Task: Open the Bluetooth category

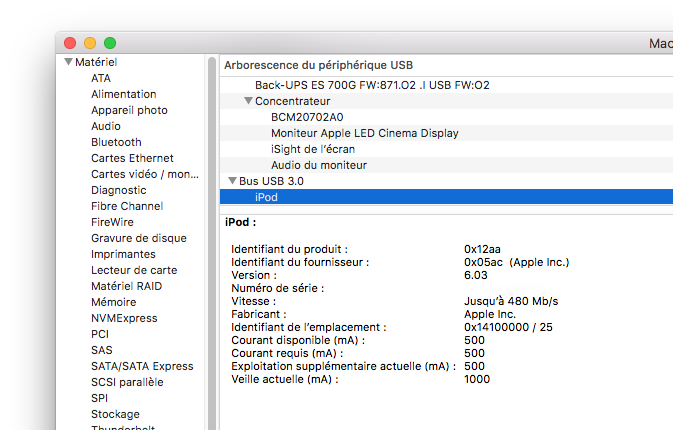Action: click(116, 142)
